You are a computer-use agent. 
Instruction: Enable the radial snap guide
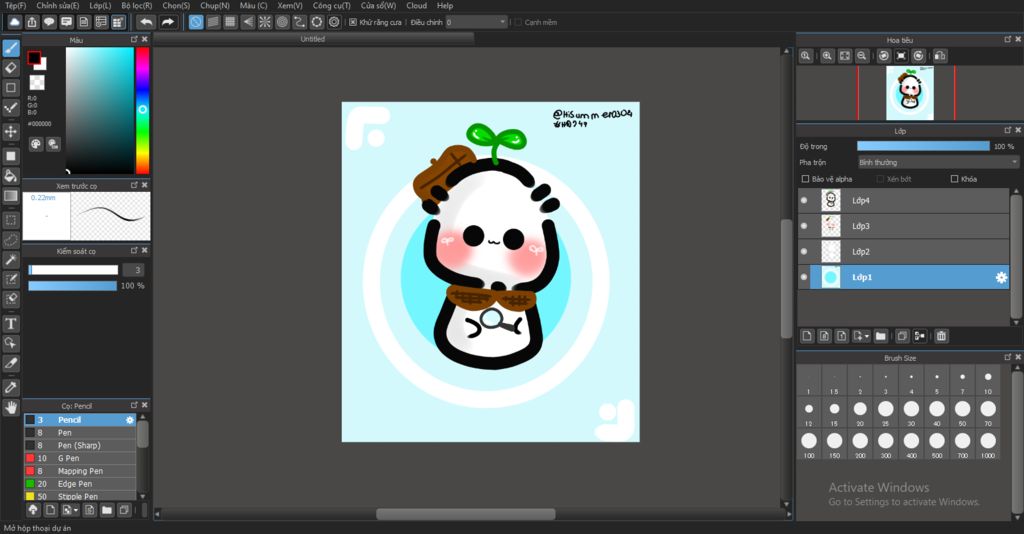(x=265, y=22)
